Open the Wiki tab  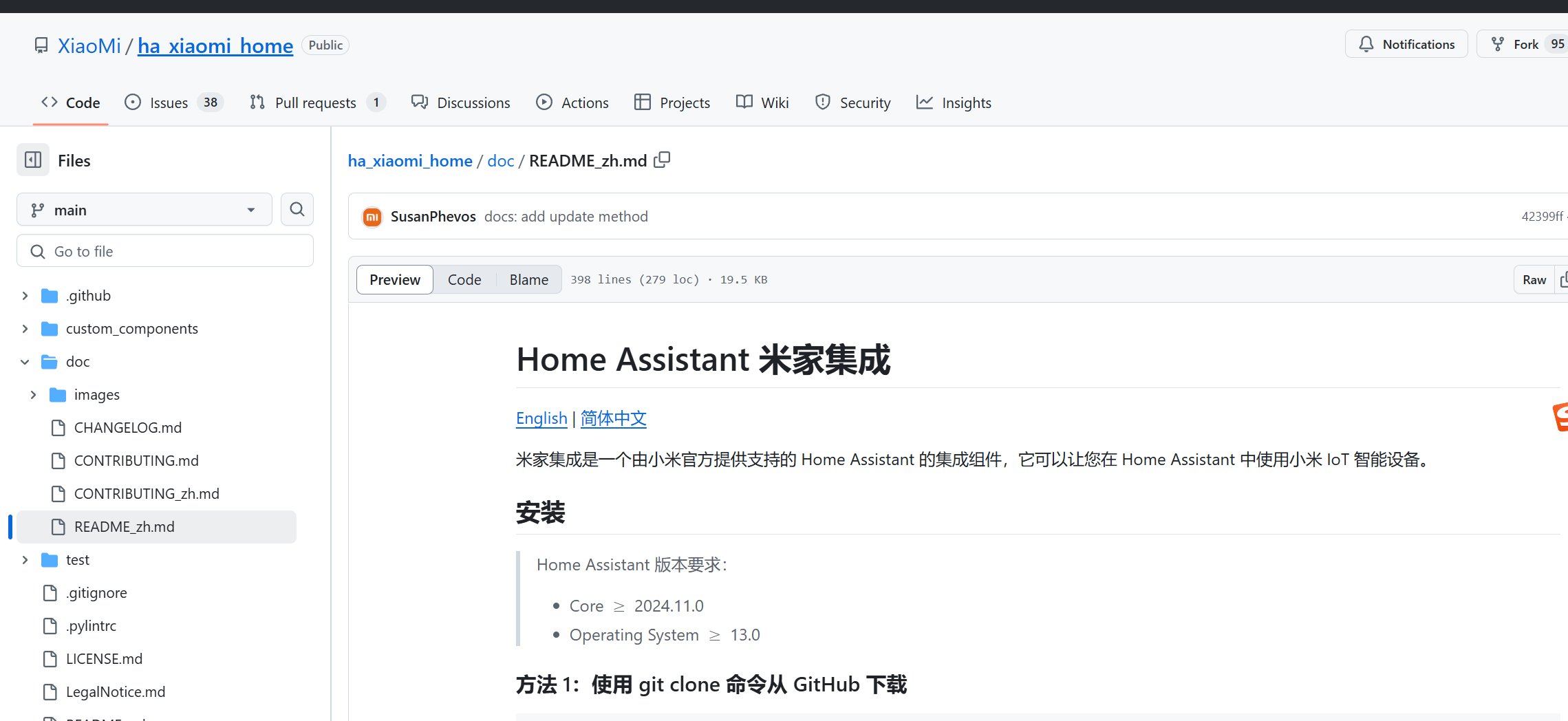click(762, 103)
